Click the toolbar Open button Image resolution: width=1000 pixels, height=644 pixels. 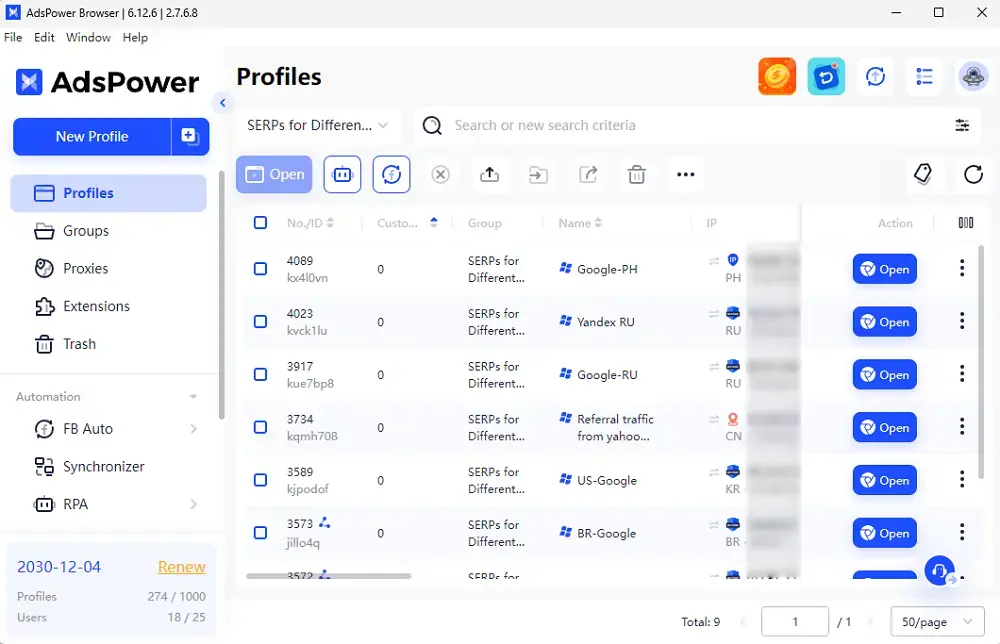pyautogui.click(x=274, y=174)
